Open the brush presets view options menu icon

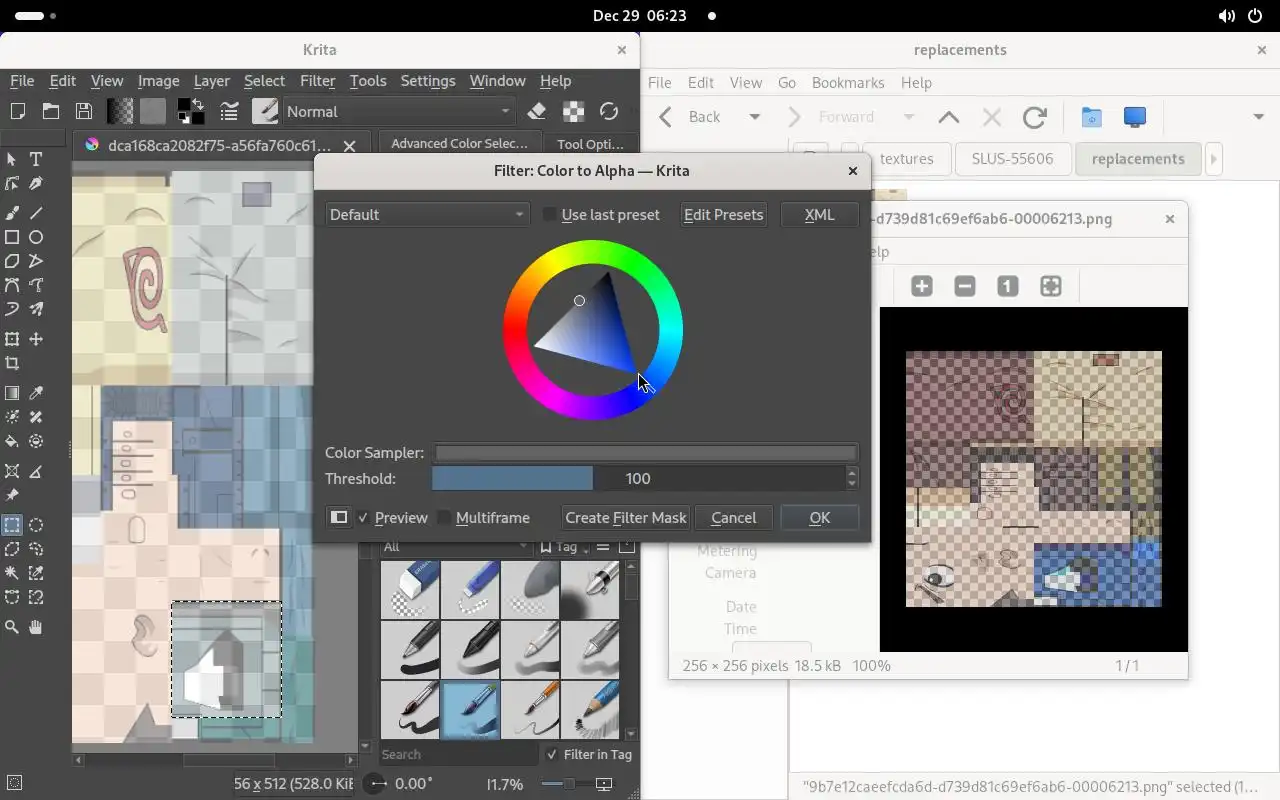click(x=603, y=547)
